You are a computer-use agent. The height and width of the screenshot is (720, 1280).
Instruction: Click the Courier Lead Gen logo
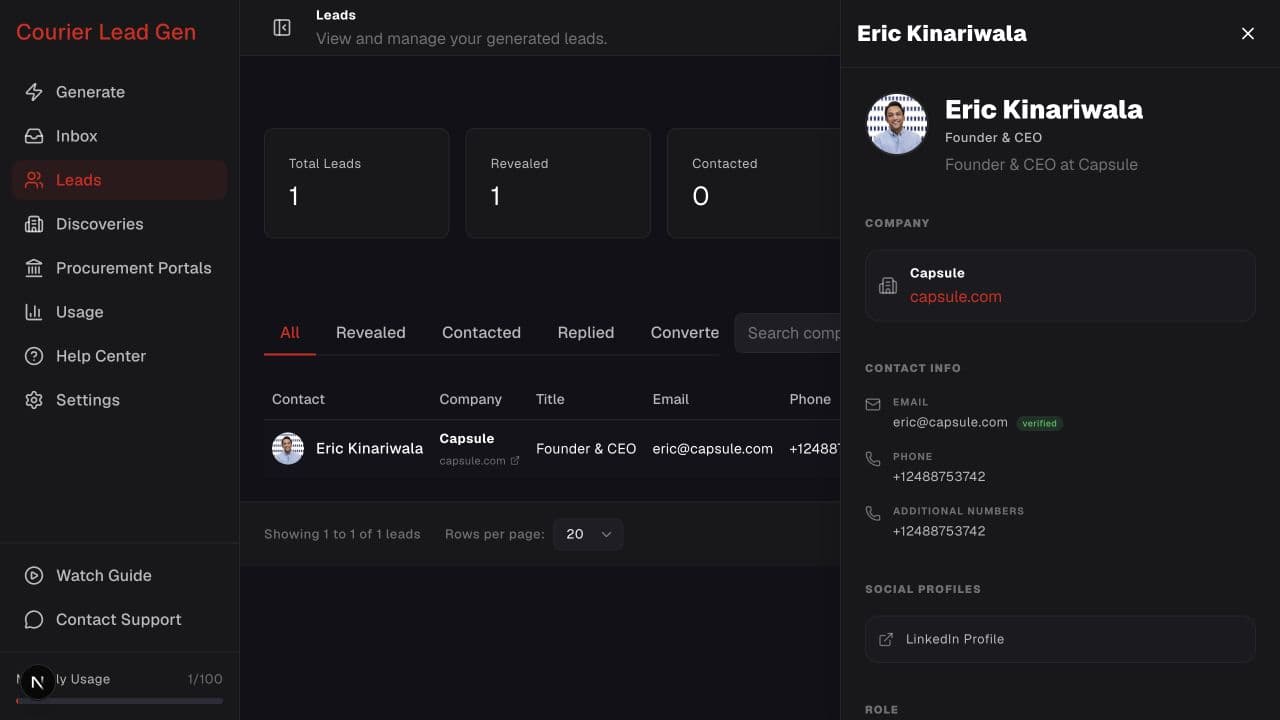106,32
